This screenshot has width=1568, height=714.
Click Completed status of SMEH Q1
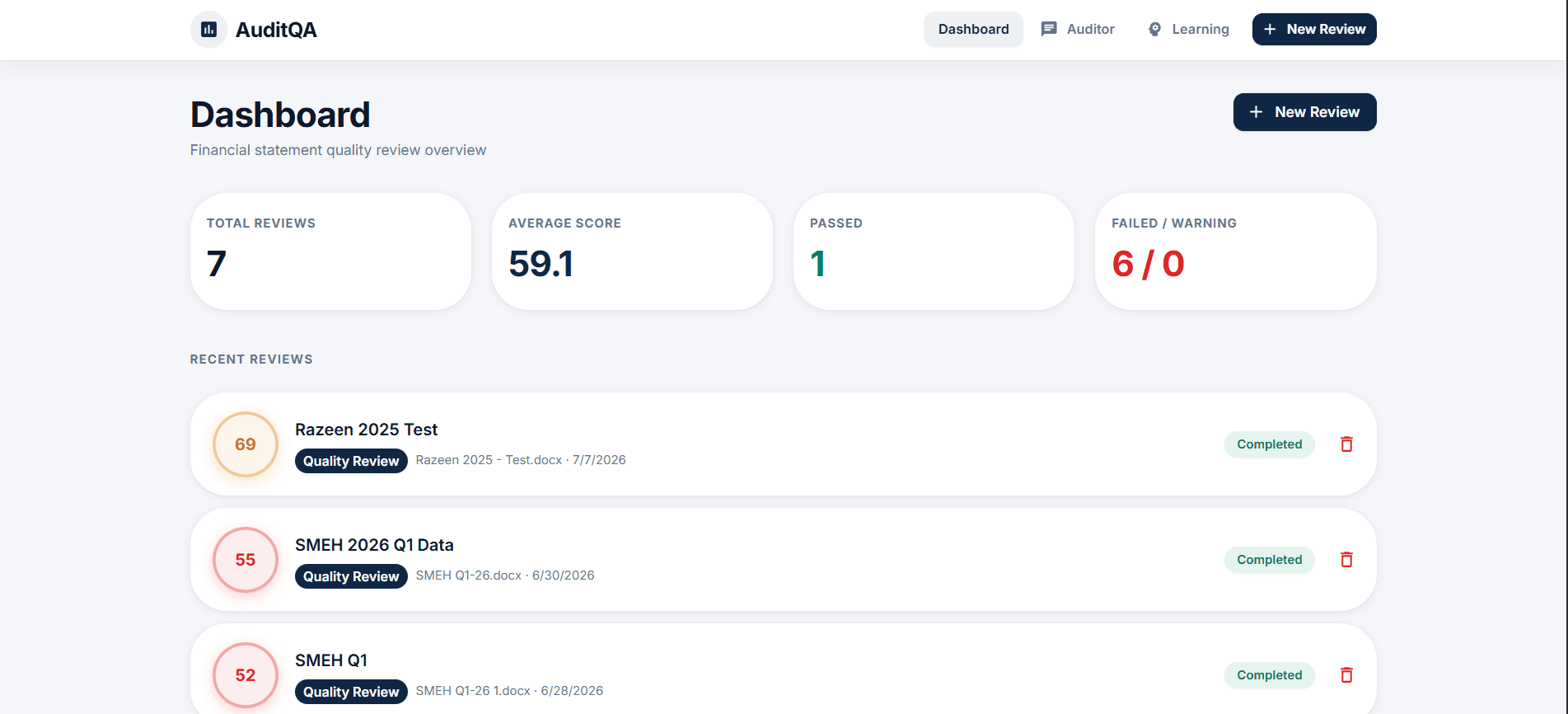[x=1269, y=675]
